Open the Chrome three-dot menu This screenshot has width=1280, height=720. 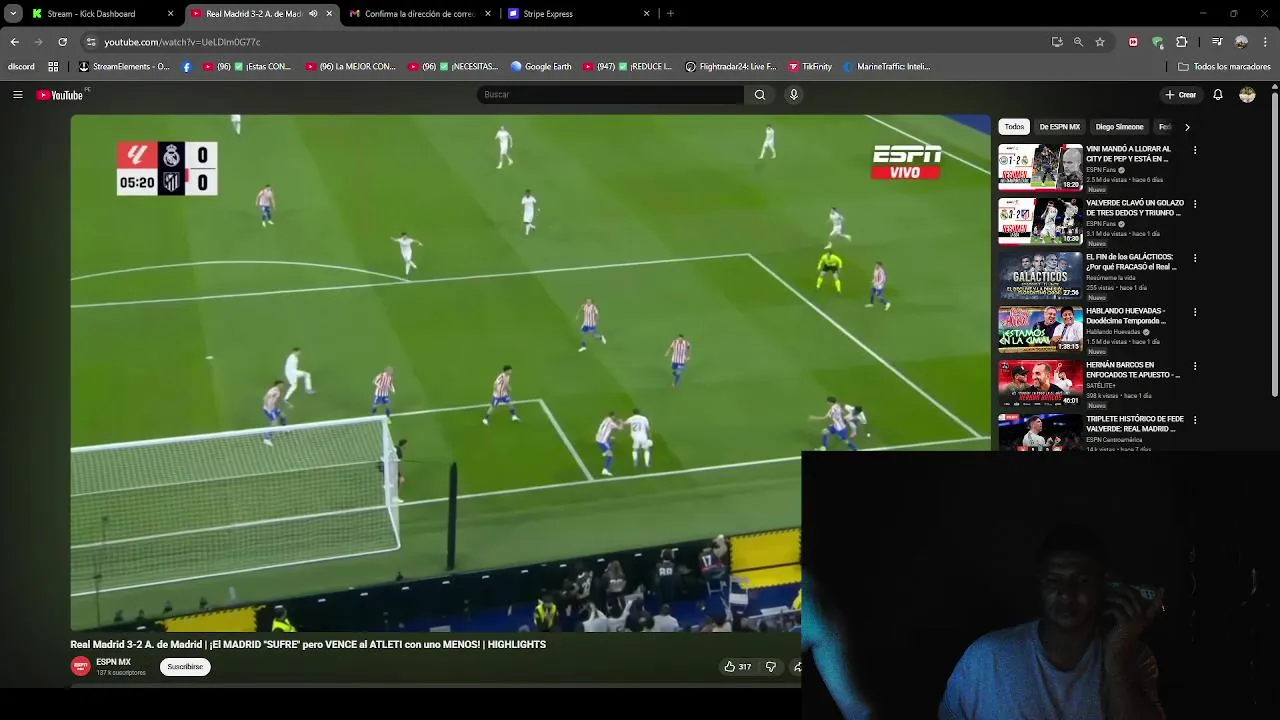1265,42
